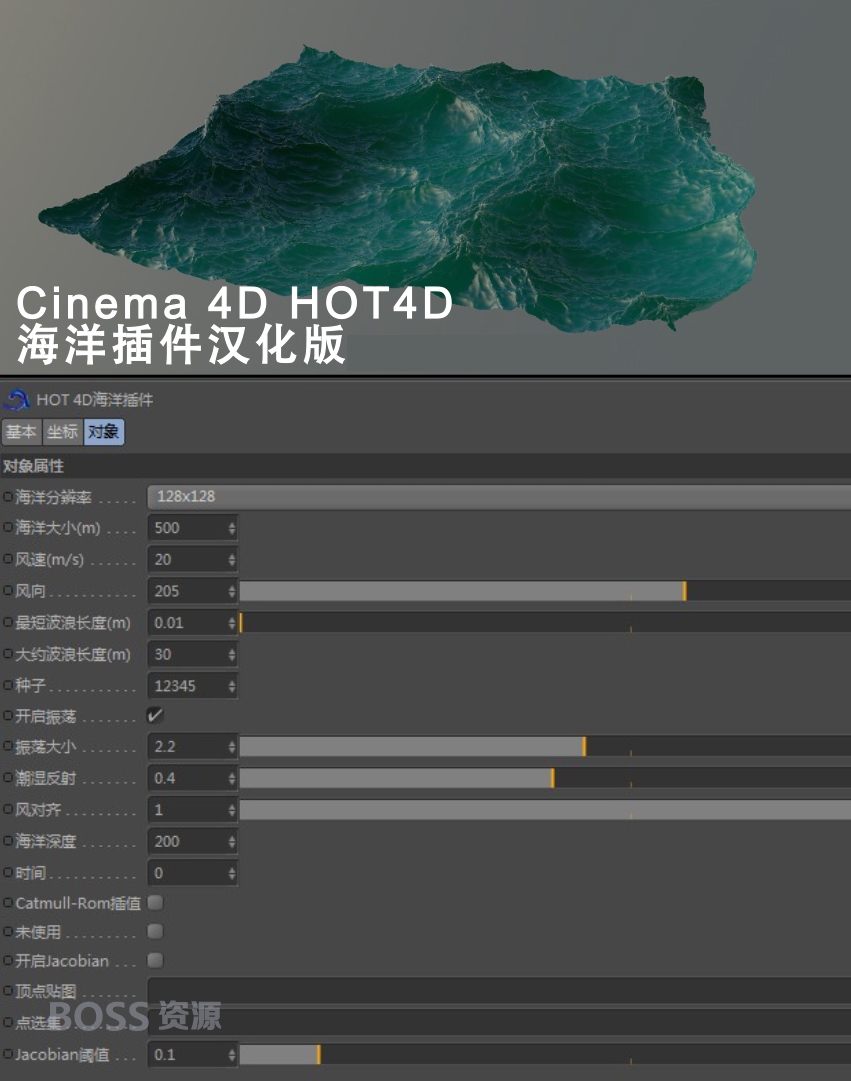Click the 风向 stepper arrows

(x=232, y=591)
